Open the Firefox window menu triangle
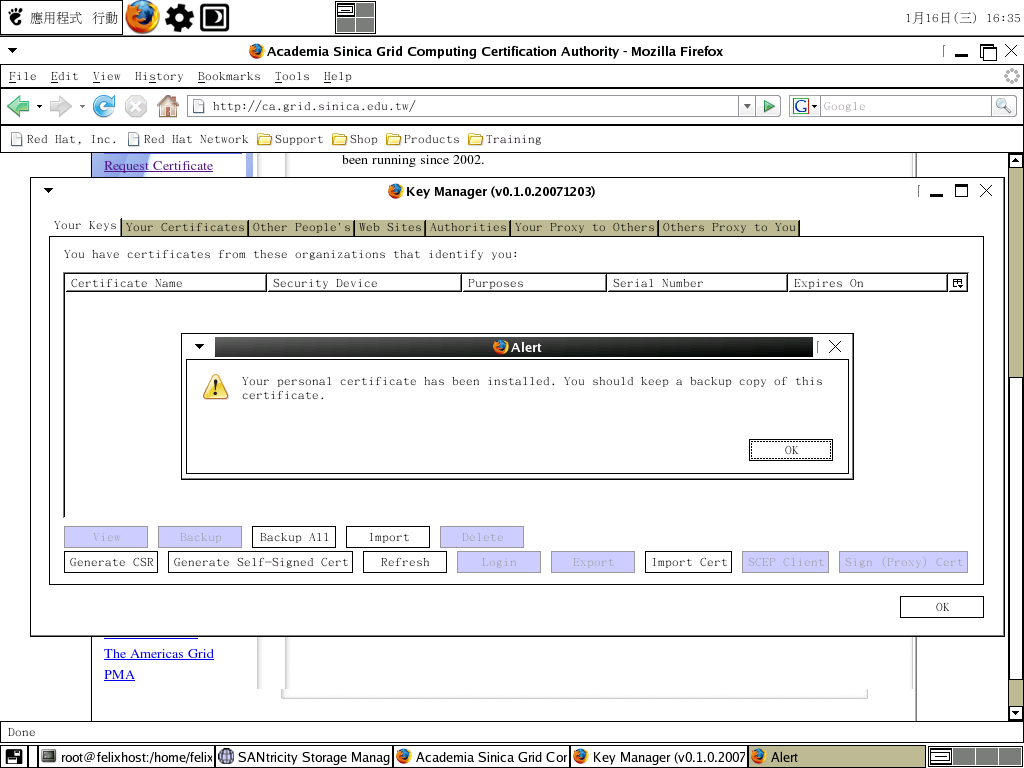Screen dimensions: 1024x768 12,50
